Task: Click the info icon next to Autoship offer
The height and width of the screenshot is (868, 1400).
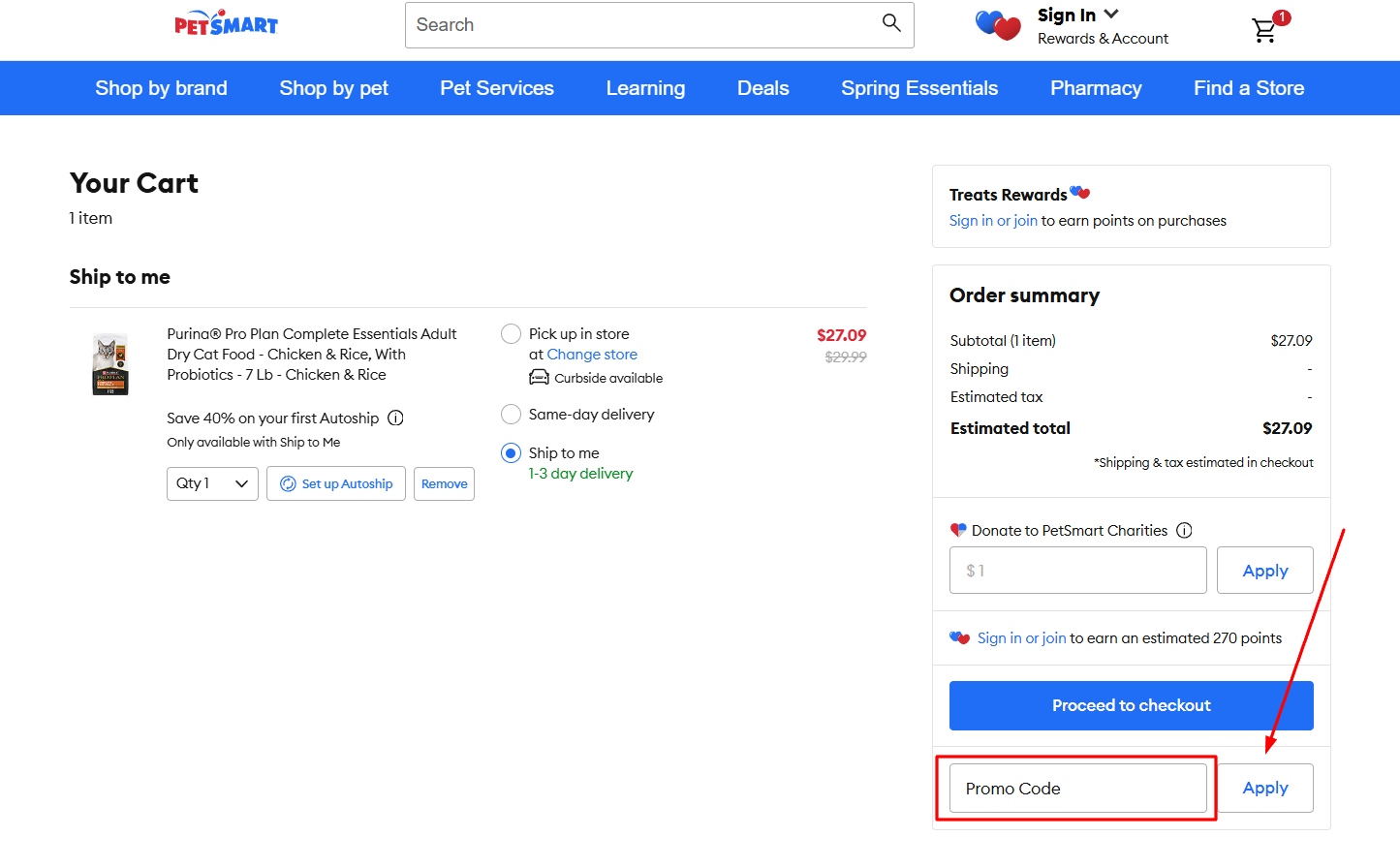Action: pos(395,418)
